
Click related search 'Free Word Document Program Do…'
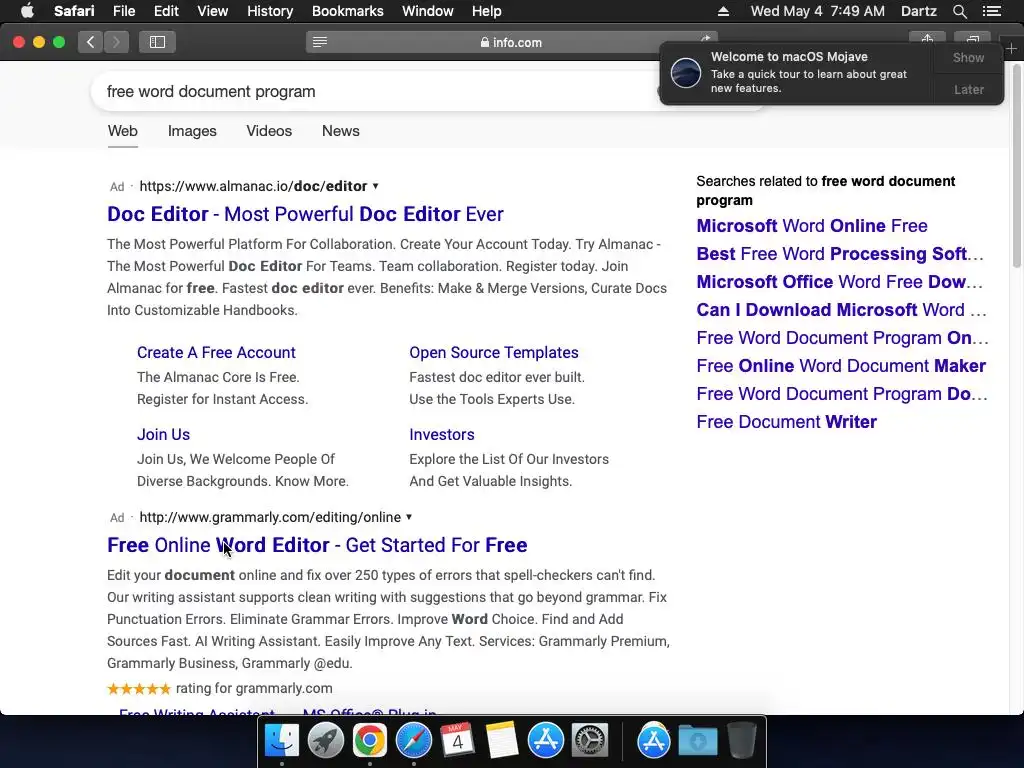(842, 394)
